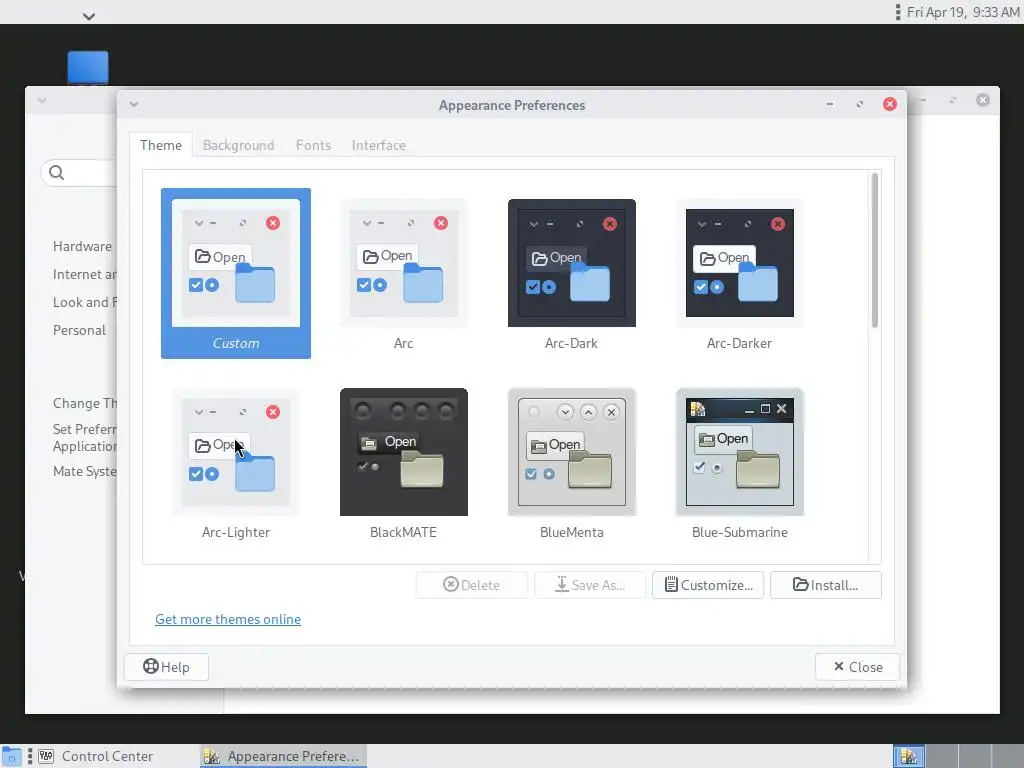Minimize the Appearance Preferences window
This screenshot has height=768, width=1024.
point(830,104)
